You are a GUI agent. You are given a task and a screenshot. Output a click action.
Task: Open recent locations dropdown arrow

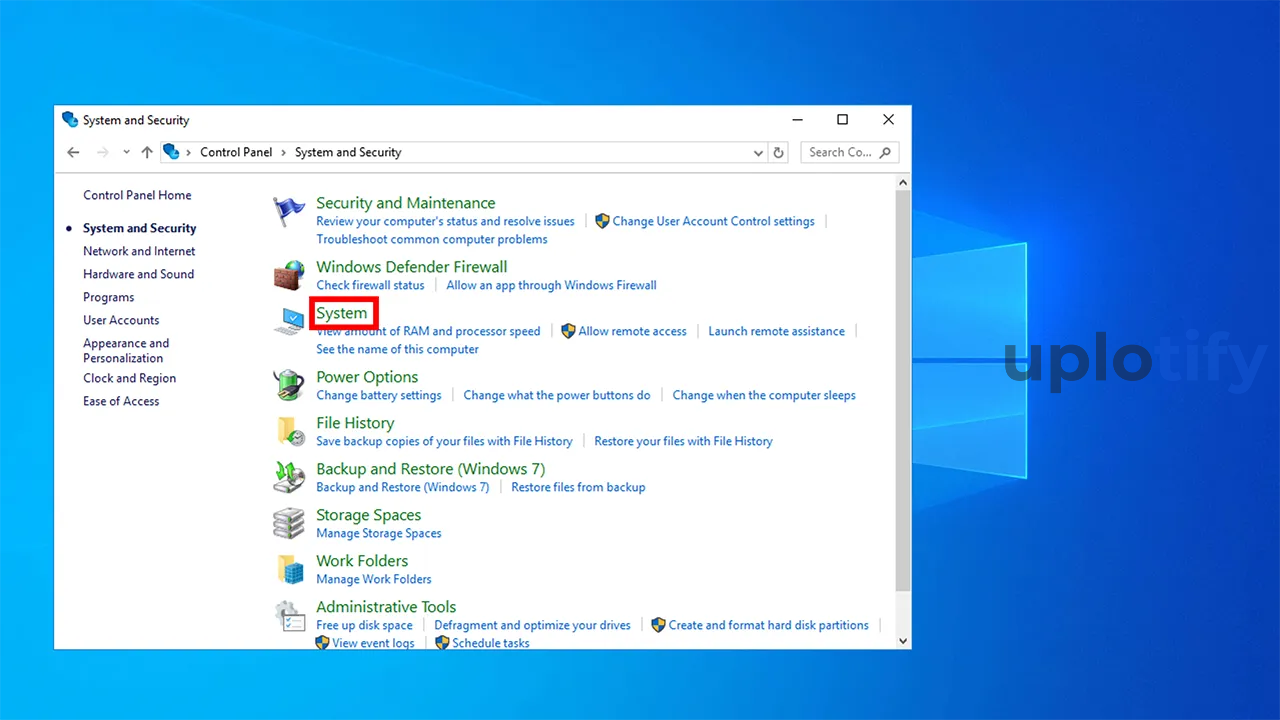[126, 152]
